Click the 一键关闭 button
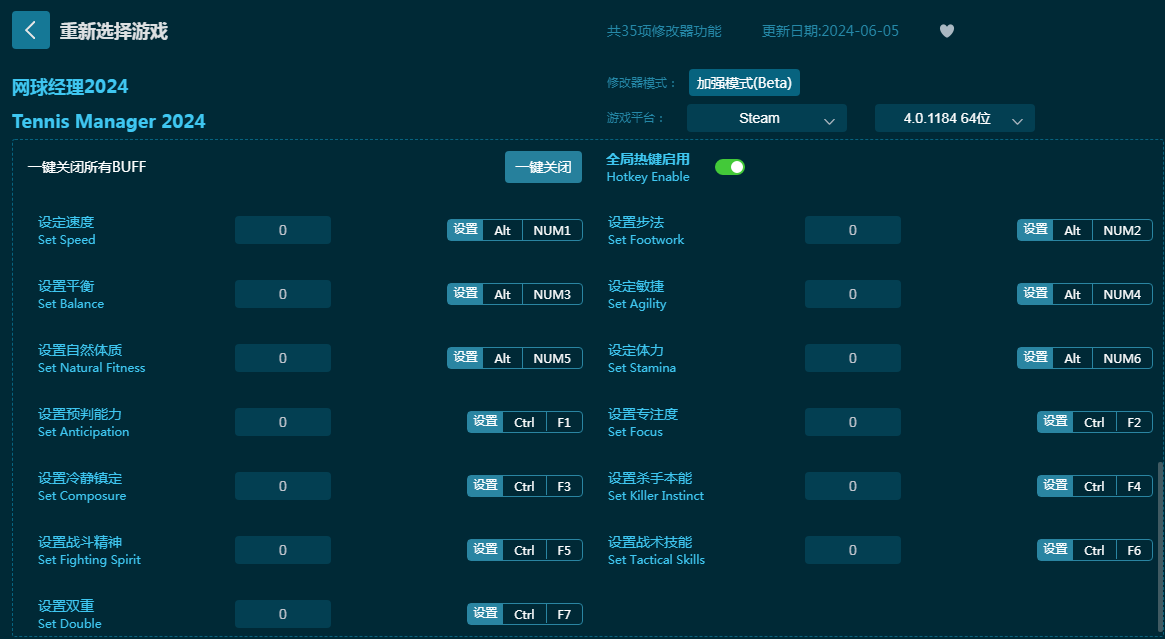This screenshot has width=1165, height=639. point(543,167)
